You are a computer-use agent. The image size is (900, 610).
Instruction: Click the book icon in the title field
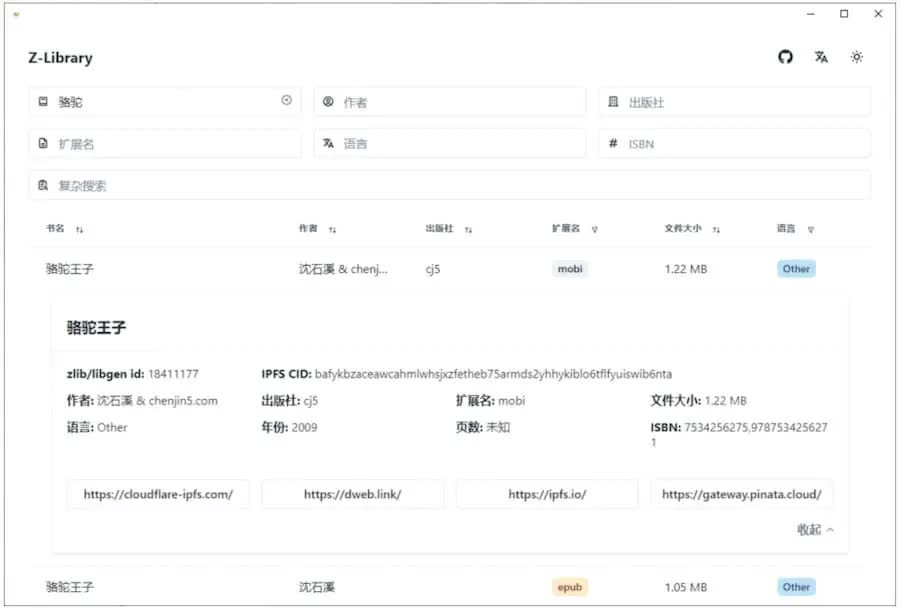(x=41, y=101)
